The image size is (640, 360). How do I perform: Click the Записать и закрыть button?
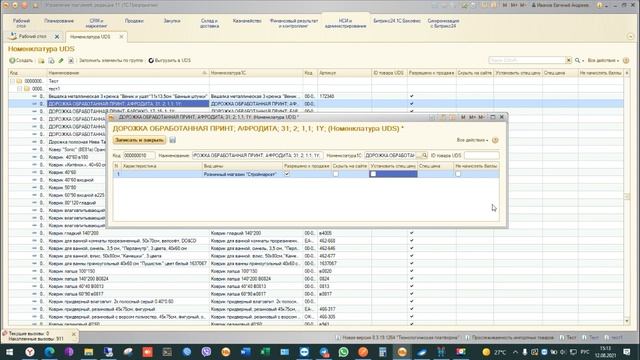[139, 140]
